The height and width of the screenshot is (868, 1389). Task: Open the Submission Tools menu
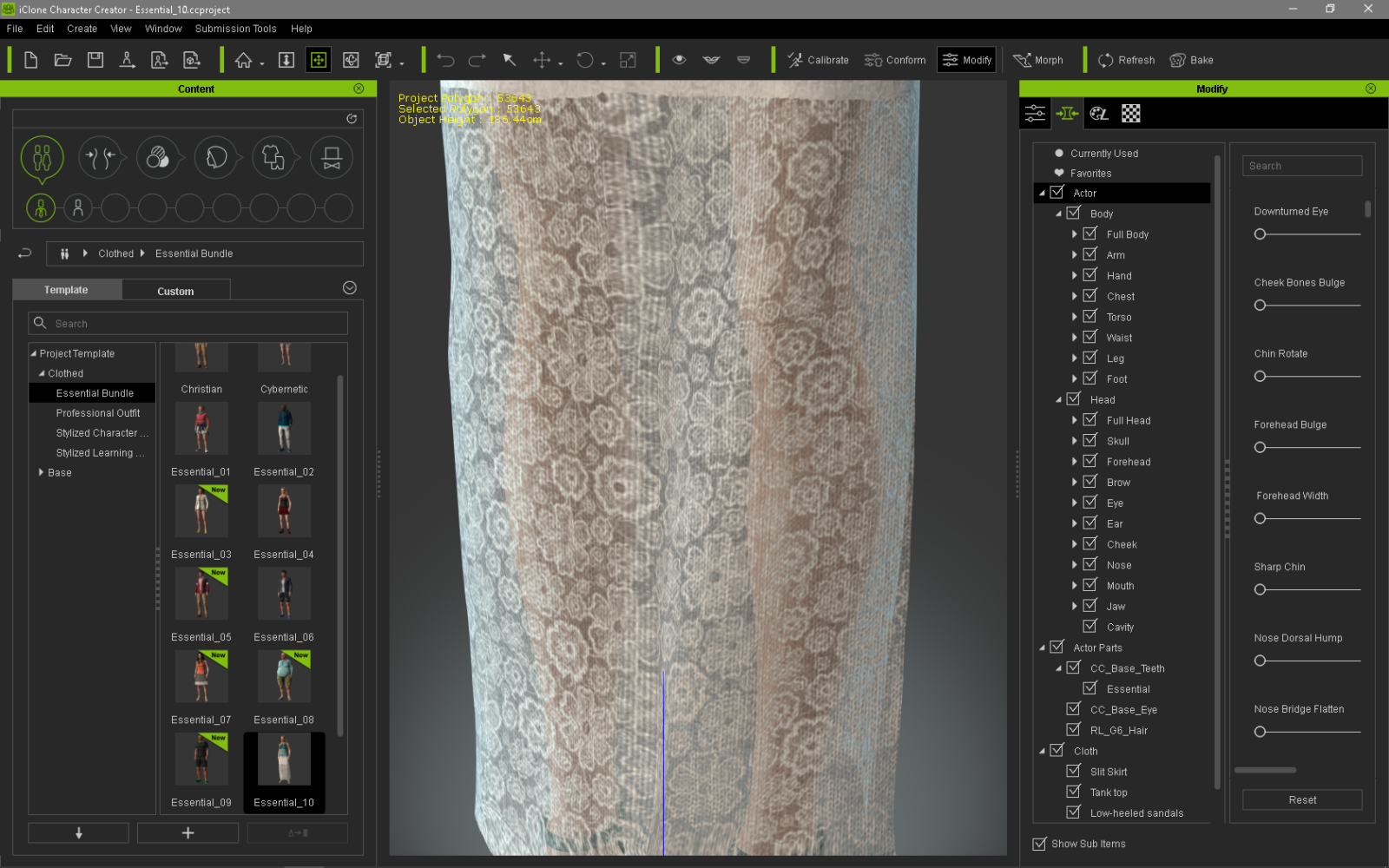tap(235, 29)
